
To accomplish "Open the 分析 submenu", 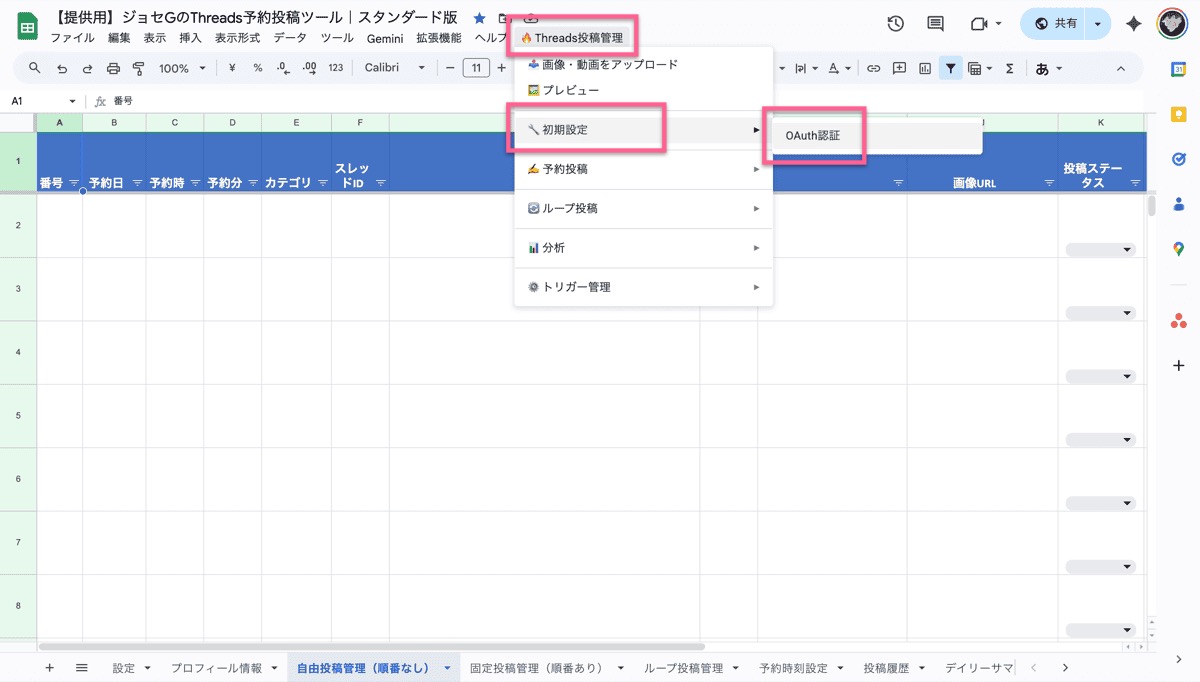I will (x=643, y=247).
